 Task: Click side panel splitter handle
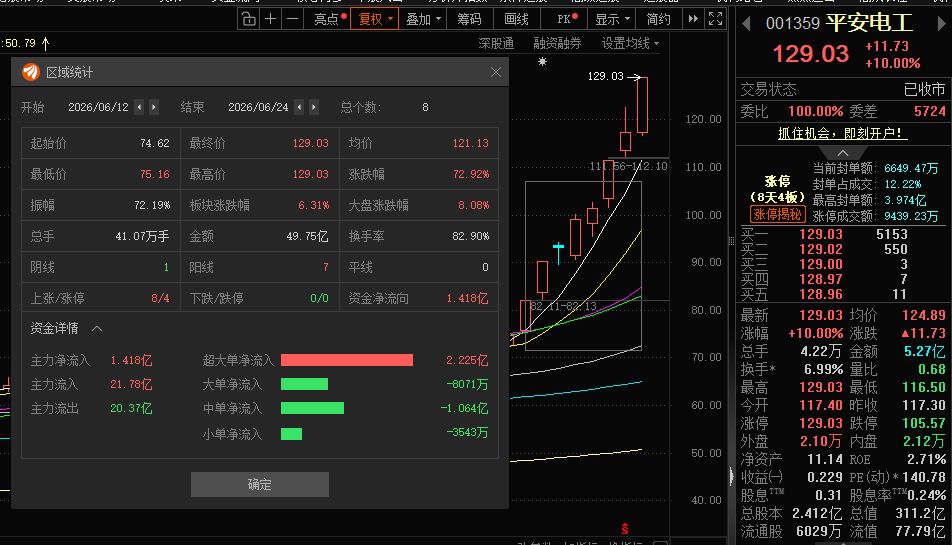tap(732, 241)
